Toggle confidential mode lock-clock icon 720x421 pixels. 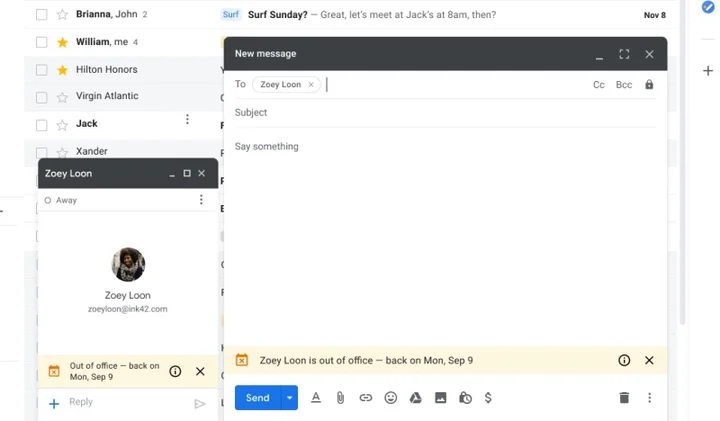(x=465, y=398)
